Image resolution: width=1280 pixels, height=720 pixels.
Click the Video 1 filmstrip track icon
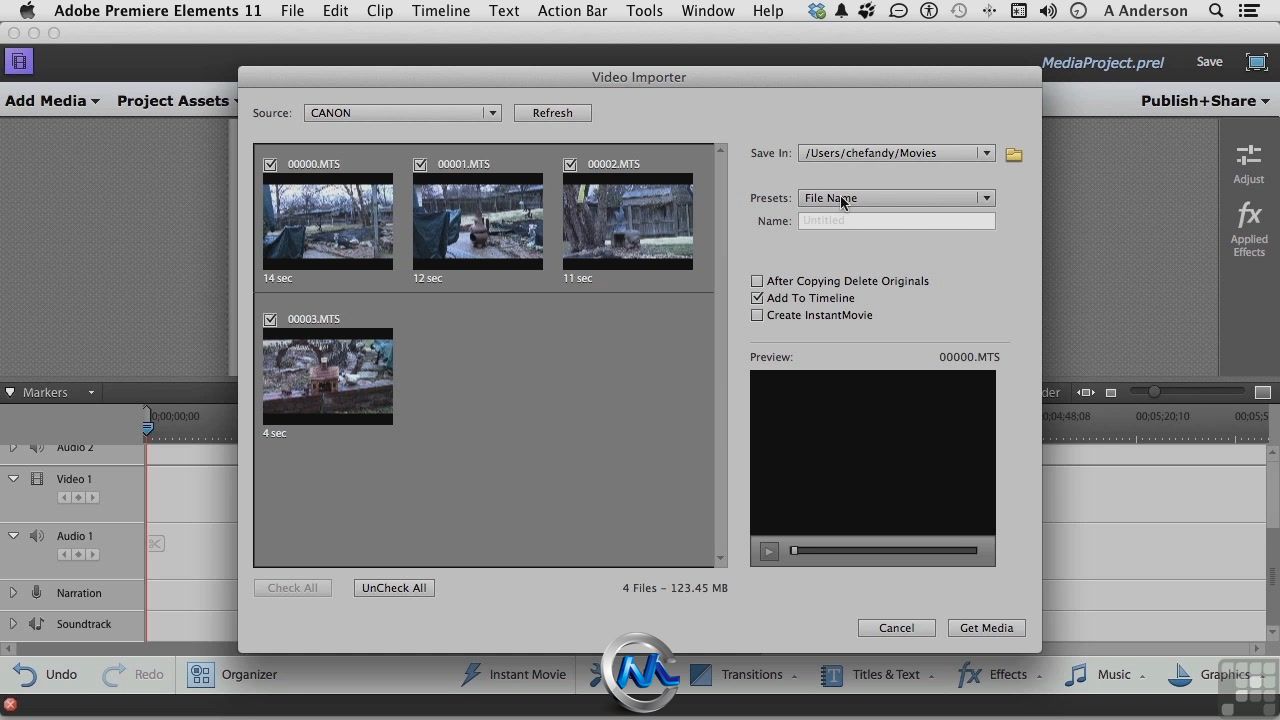coord(37,479)
